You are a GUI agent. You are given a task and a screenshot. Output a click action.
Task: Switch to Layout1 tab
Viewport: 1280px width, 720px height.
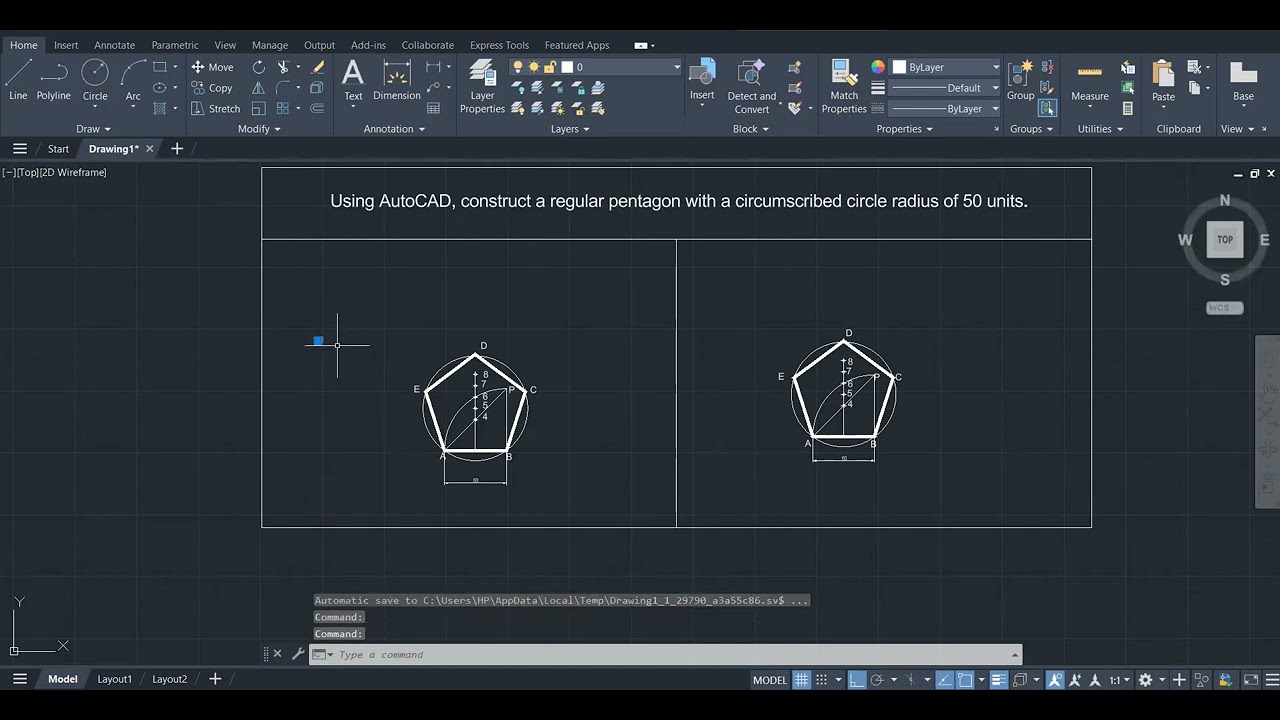coord(114,679)
